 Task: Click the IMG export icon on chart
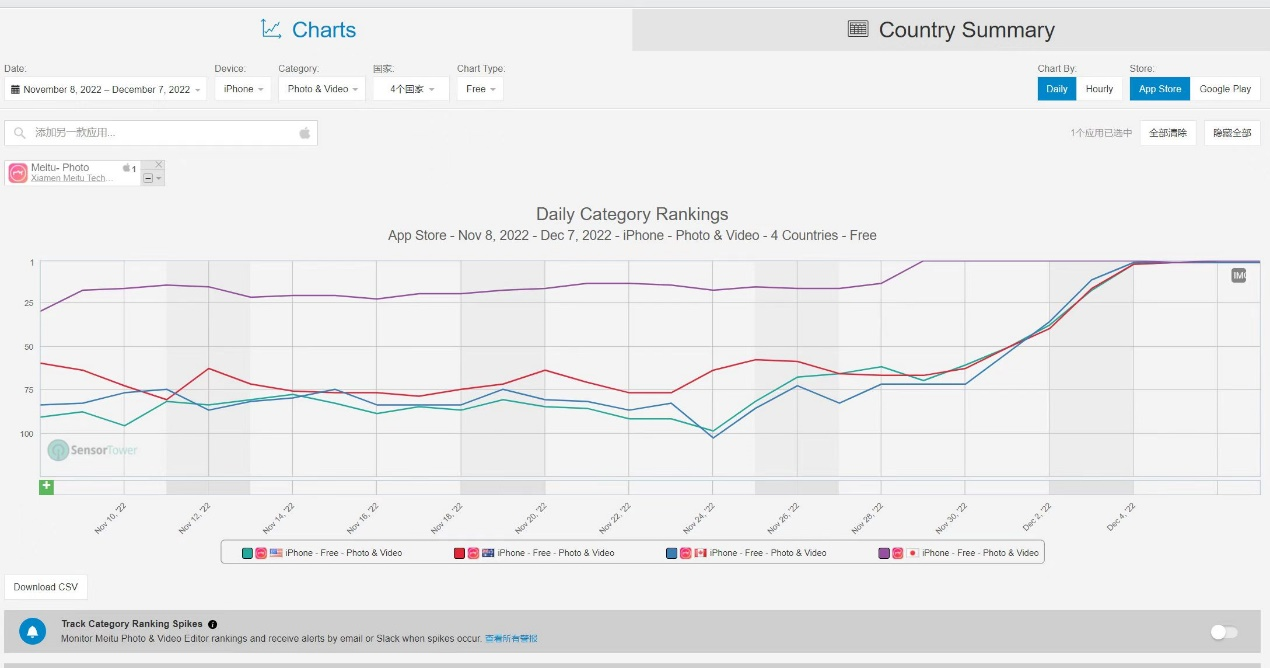coord(1239,275)
